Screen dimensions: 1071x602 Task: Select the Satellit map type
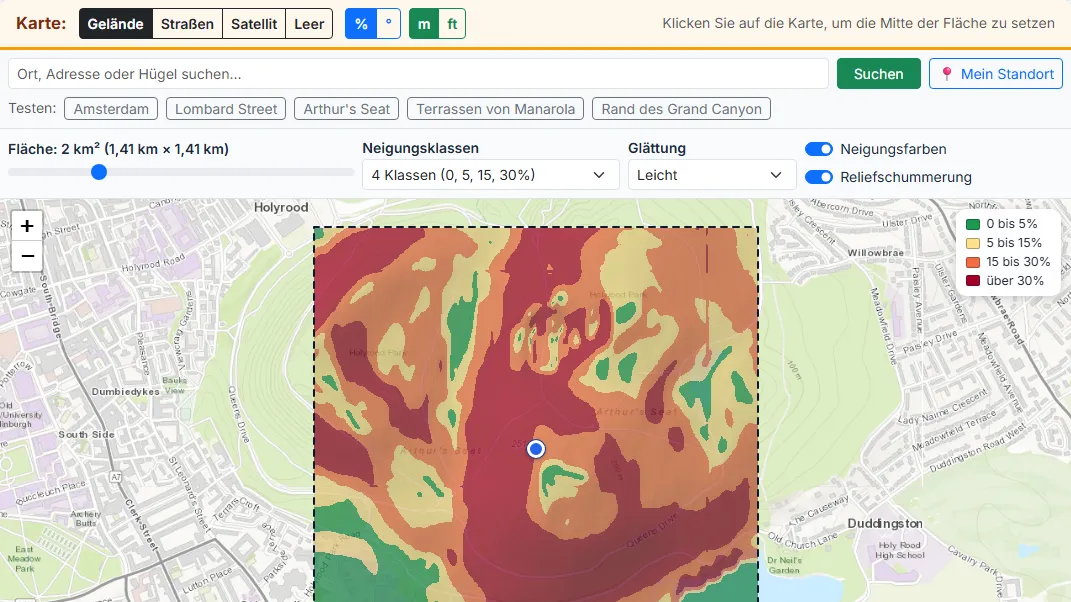[x=254, y=24]
